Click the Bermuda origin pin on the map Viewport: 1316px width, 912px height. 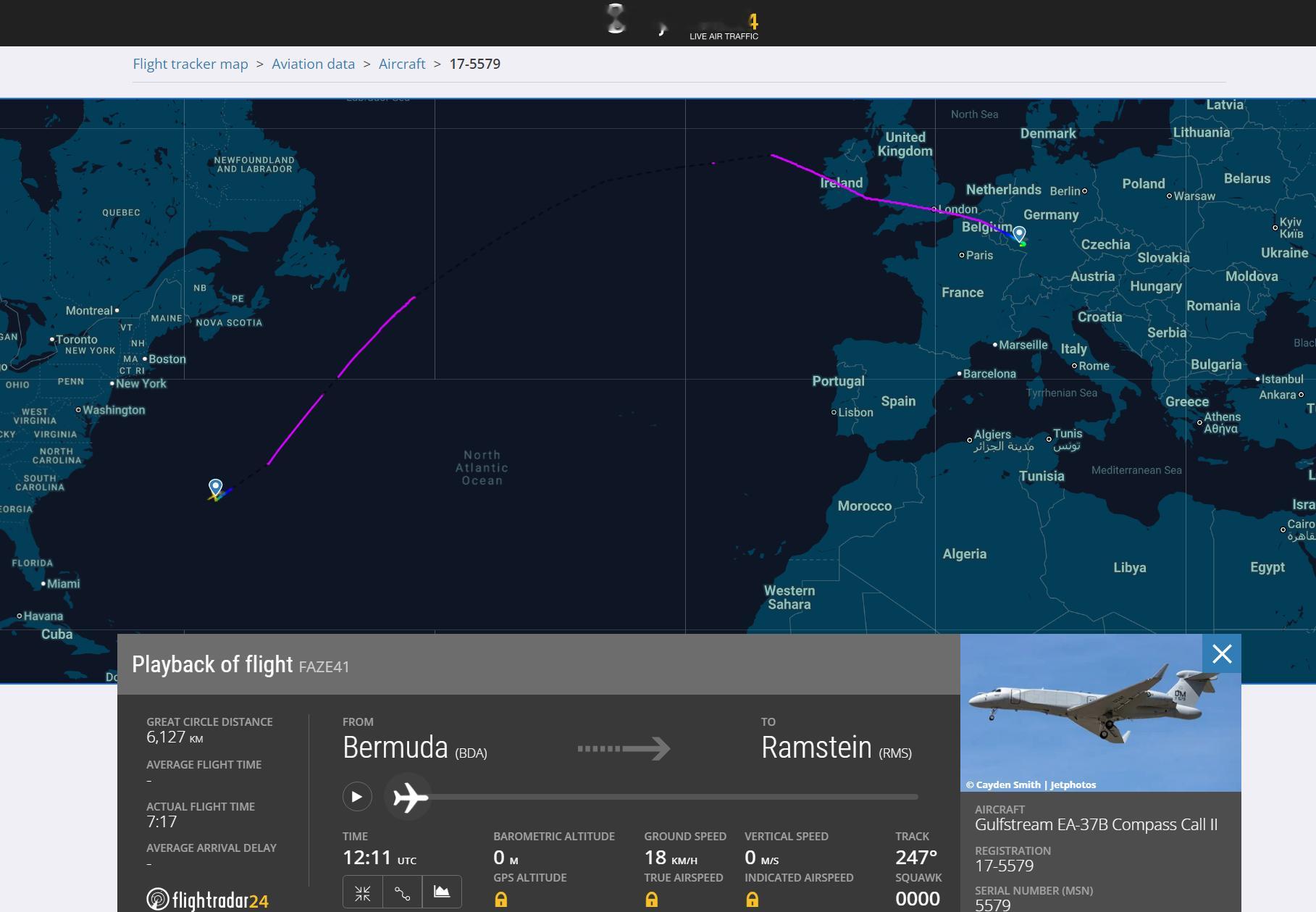(215, 487)
